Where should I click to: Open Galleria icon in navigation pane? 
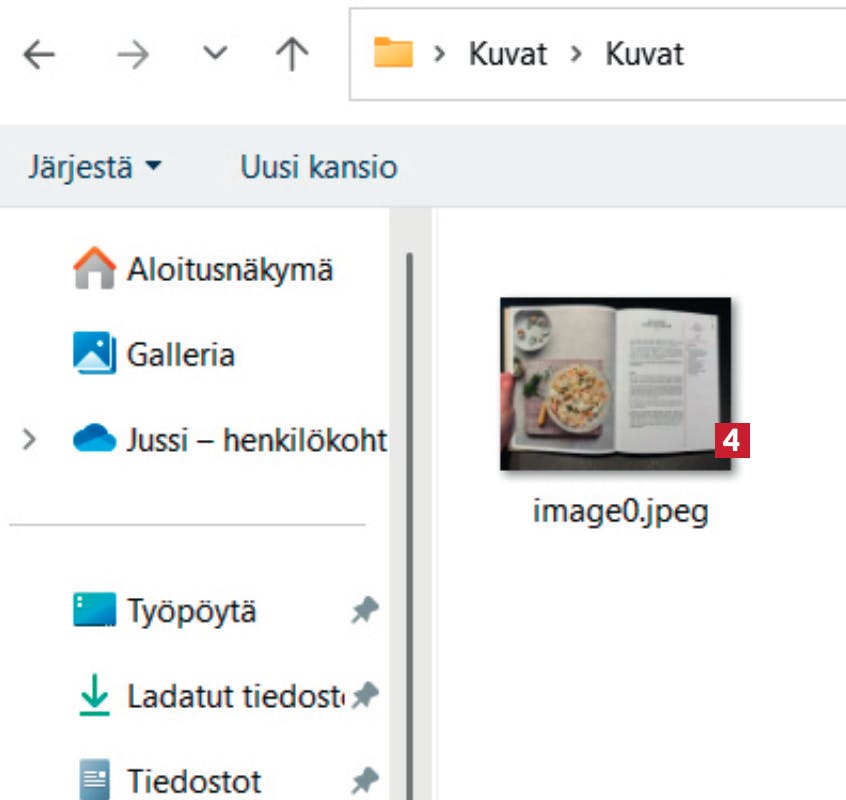tap(94, 355)
